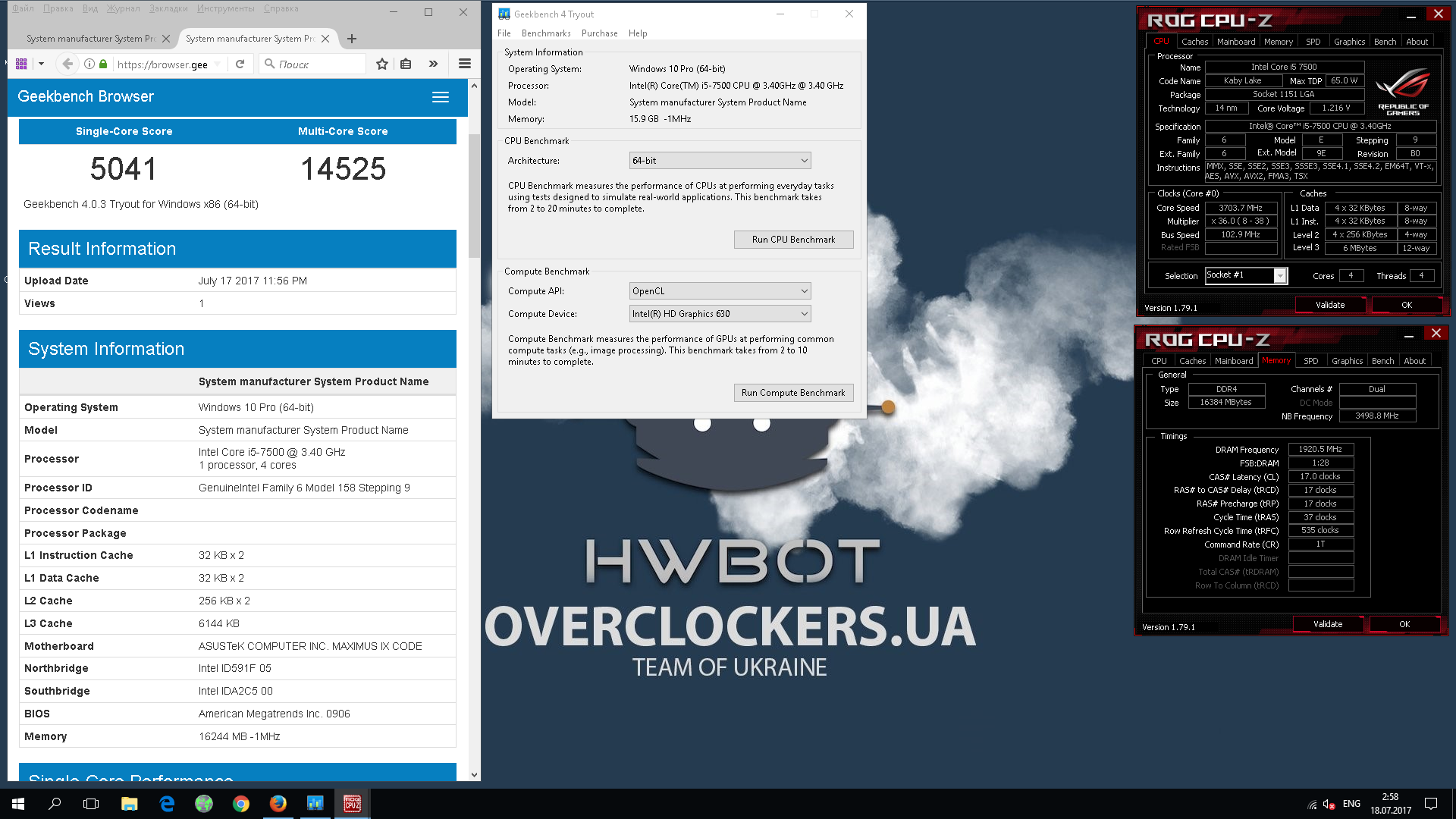Open Geekbench Help menu
This screenshot has height=819, width=1456.
pyautogui.click(x=638, y=33)
